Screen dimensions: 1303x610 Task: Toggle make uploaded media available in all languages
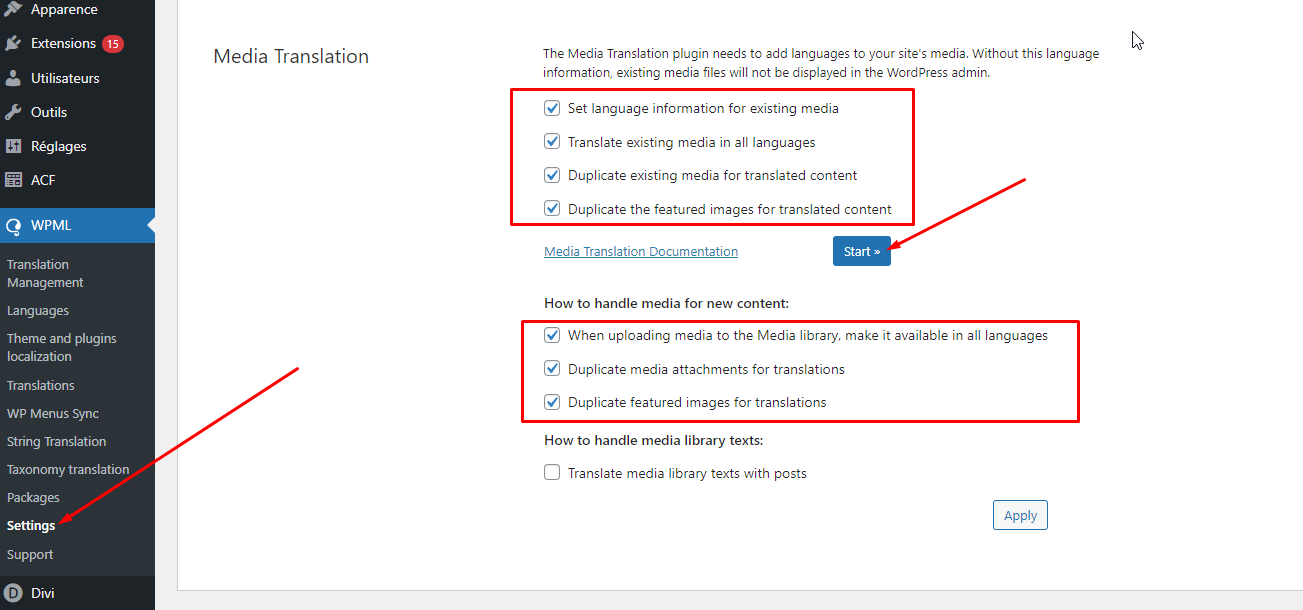click(x=552, y=335)
